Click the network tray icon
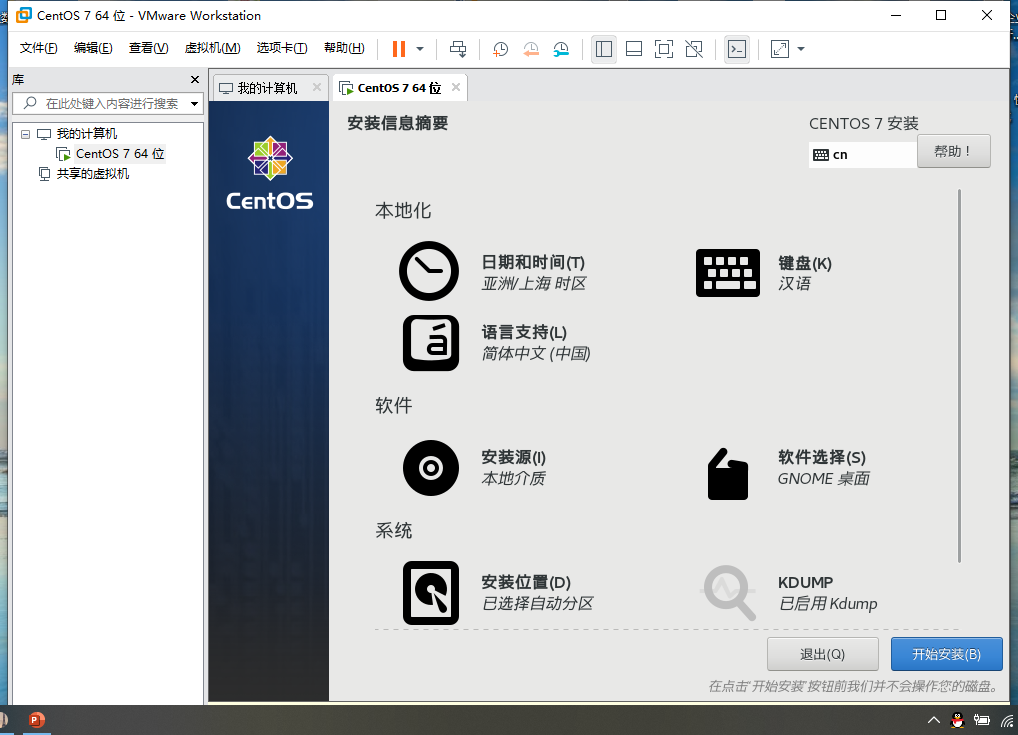1018x735 pixels. pos(1008,720)
